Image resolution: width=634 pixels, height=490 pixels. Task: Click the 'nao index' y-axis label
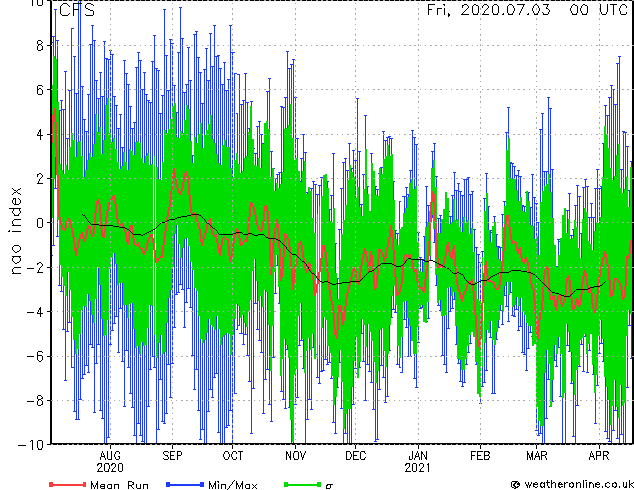coord(15,231)
